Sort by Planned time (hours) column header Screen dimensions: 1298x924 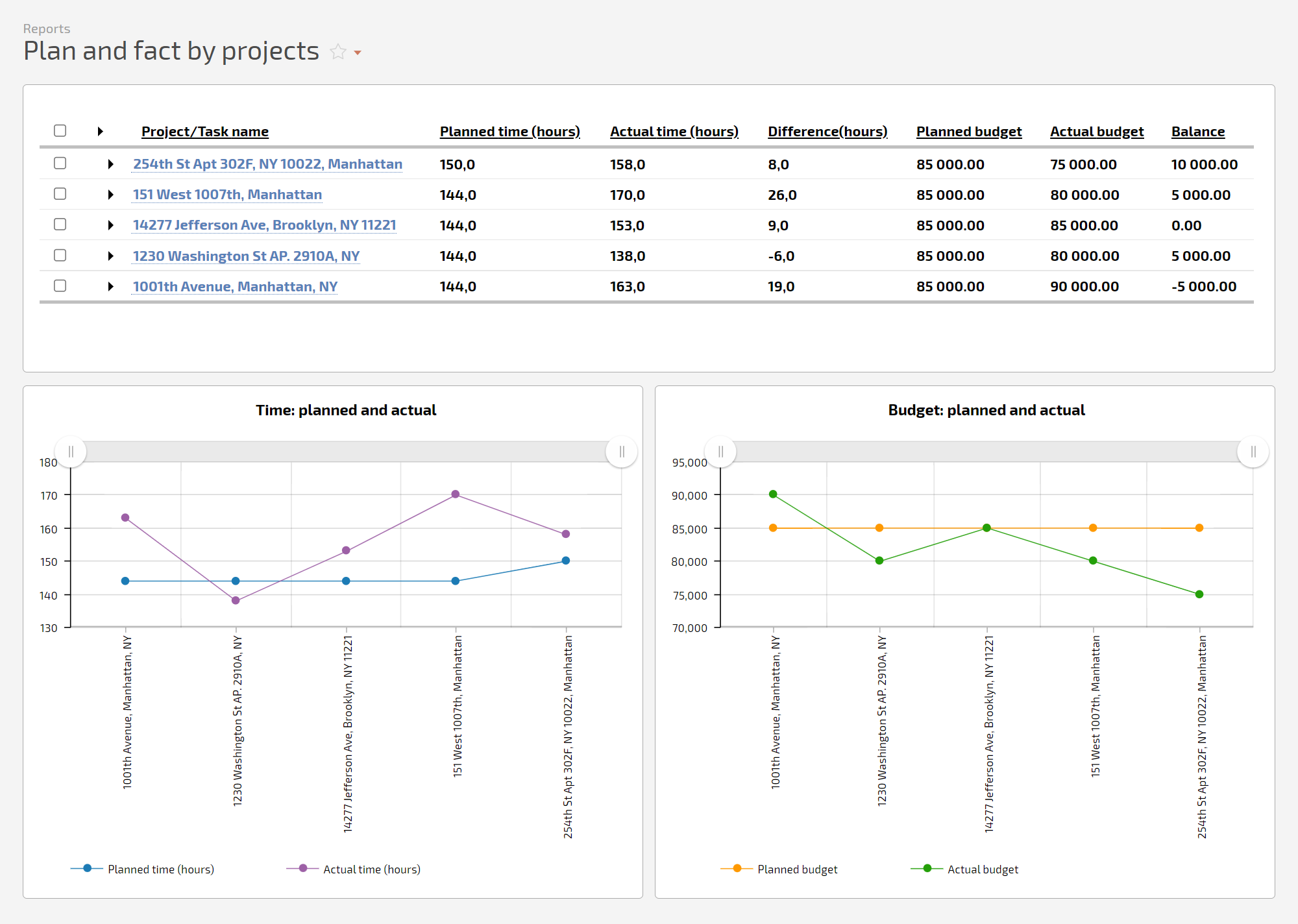[x=509, y=132]
